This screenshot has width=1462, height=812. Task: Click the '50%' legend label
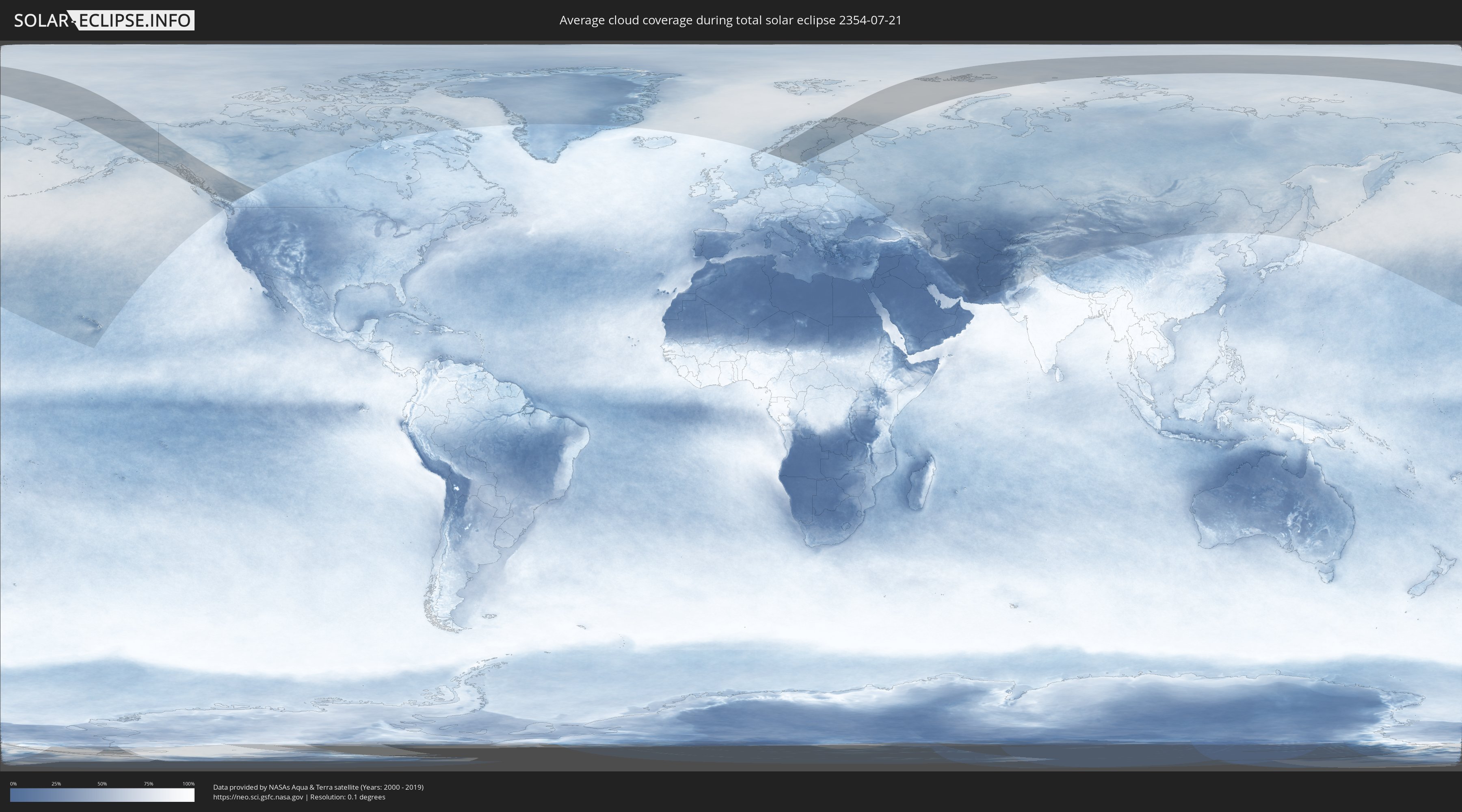point(102,784)
